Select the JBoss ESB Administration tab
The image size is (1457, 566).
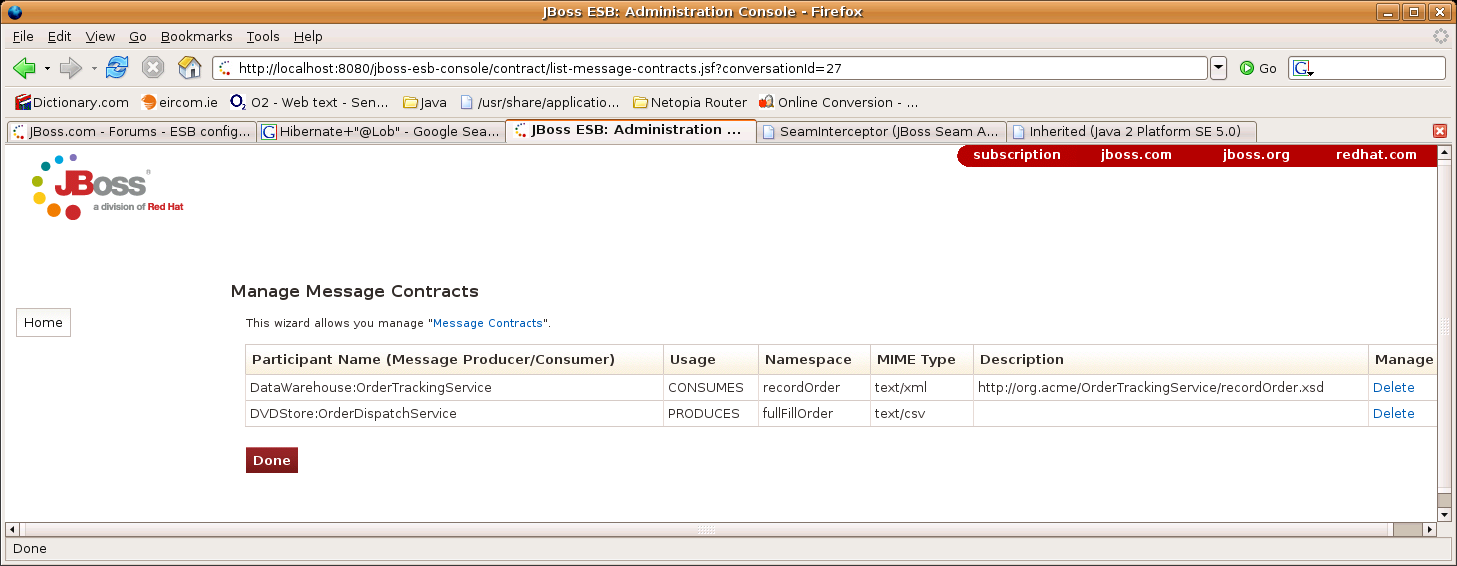point(631,131)
